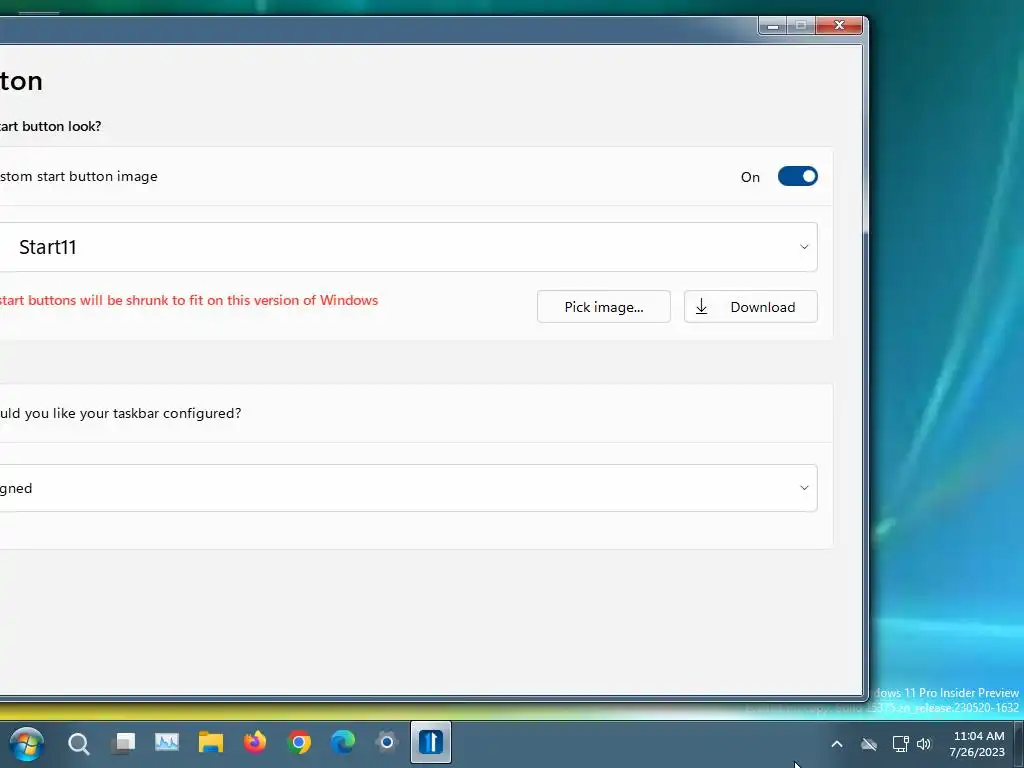Expand the taskbar alignment dropdown
The image size is (1024, 768).
(408, 488)
